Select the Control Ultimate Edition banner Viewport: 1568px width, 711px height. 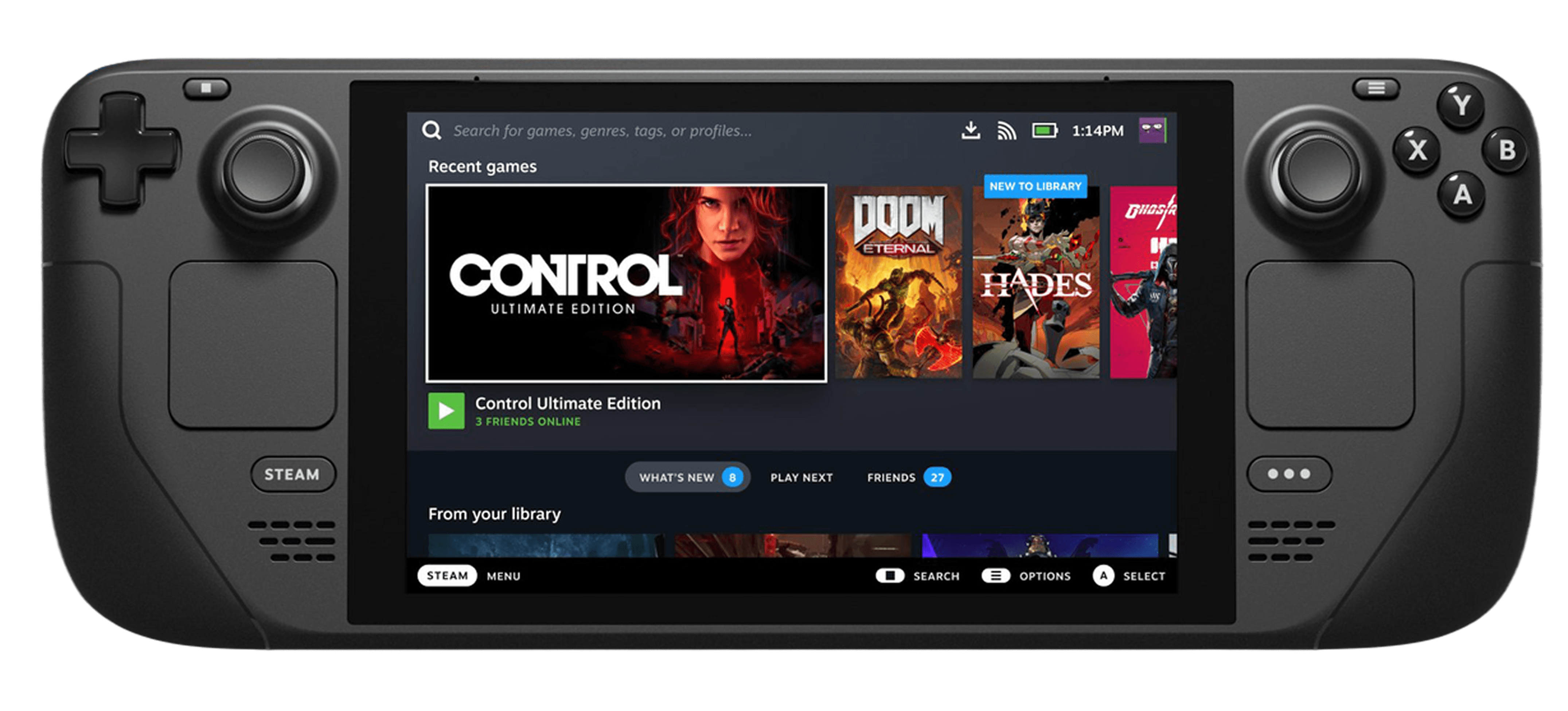coord(626,283)
